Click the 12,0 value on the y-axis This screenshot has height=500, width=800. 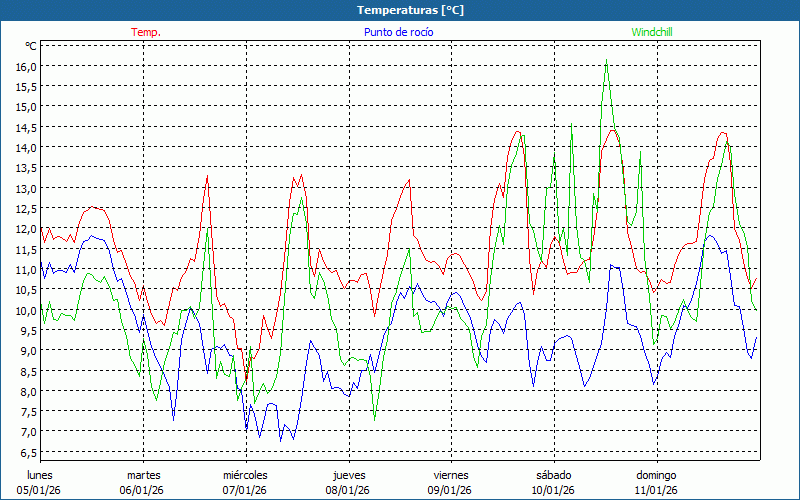(26, 229)
